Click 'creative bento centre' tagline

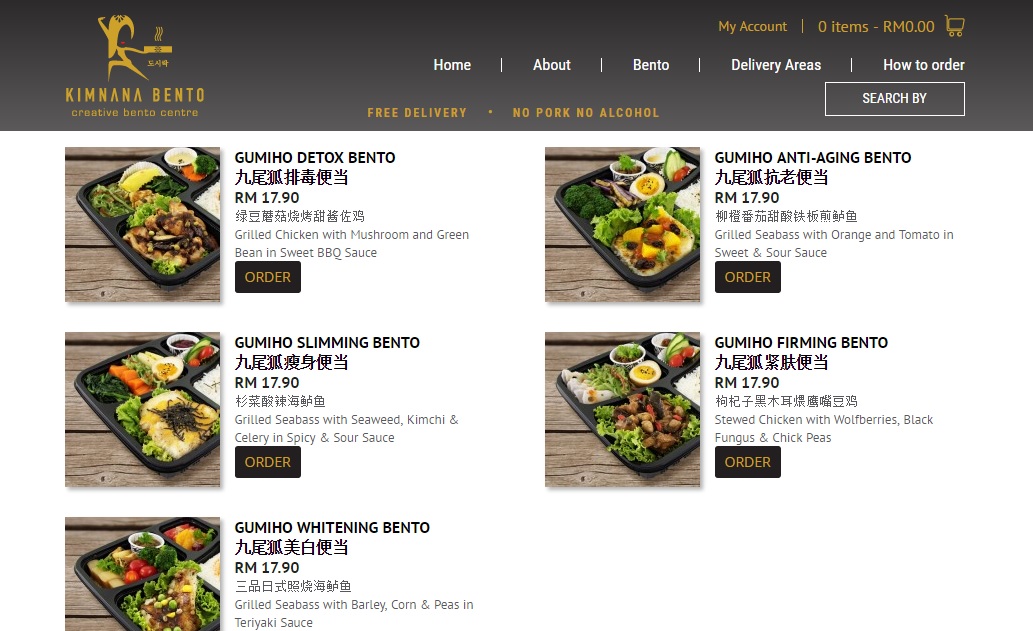click(x=135, y=113)
